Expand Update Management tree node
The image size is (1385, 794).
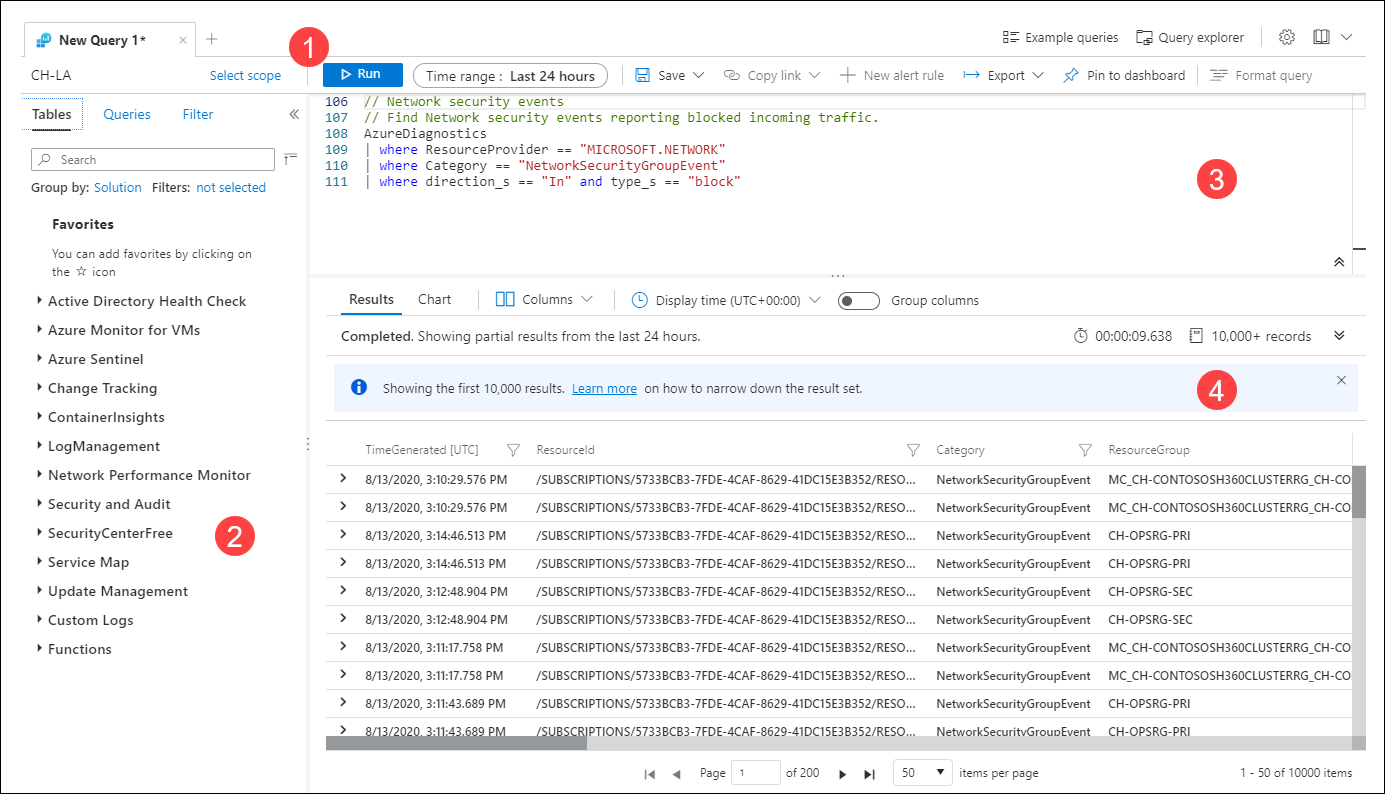pos(40,590)
